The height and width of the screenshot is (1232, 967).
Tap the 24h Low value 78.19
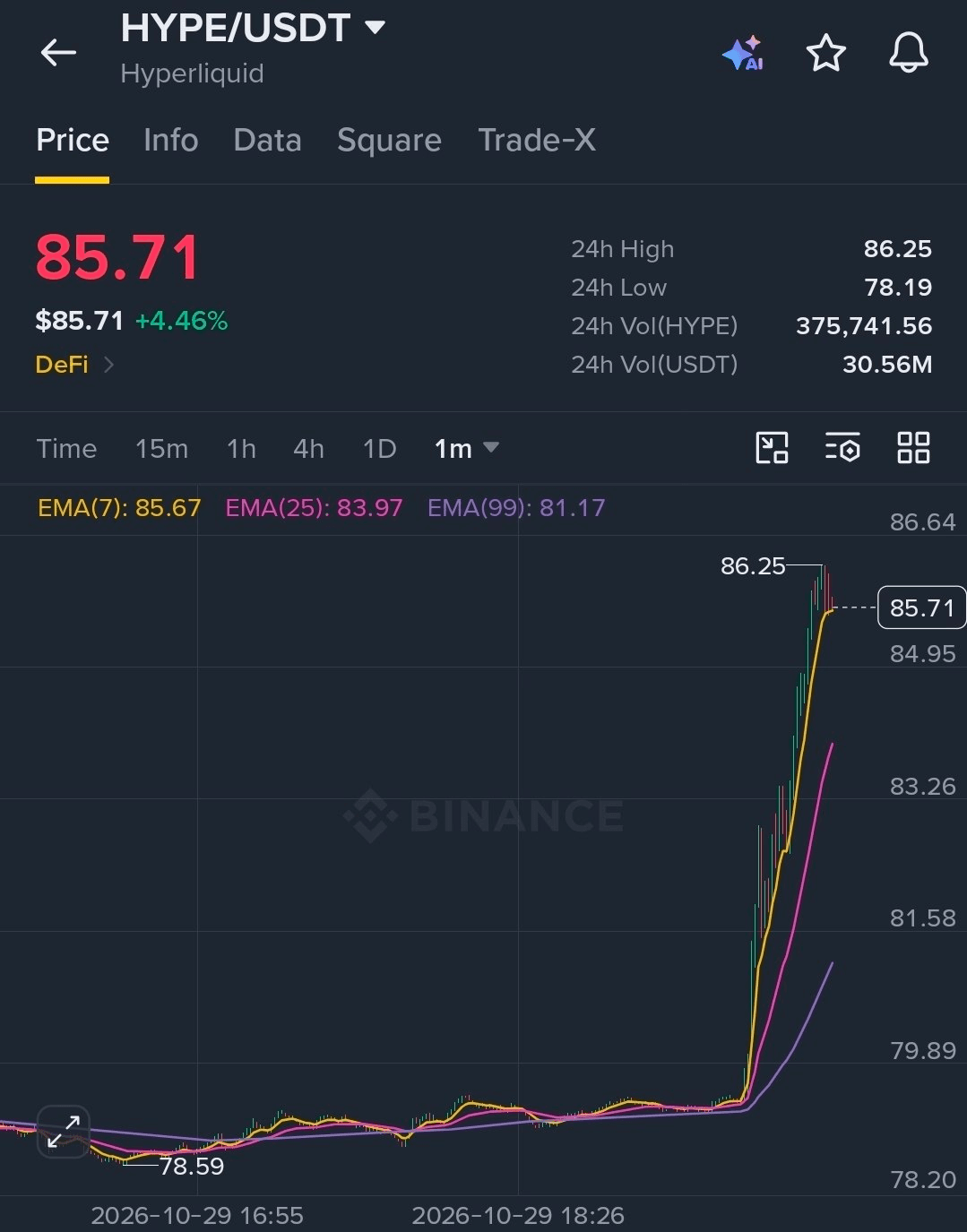point(898,288)
